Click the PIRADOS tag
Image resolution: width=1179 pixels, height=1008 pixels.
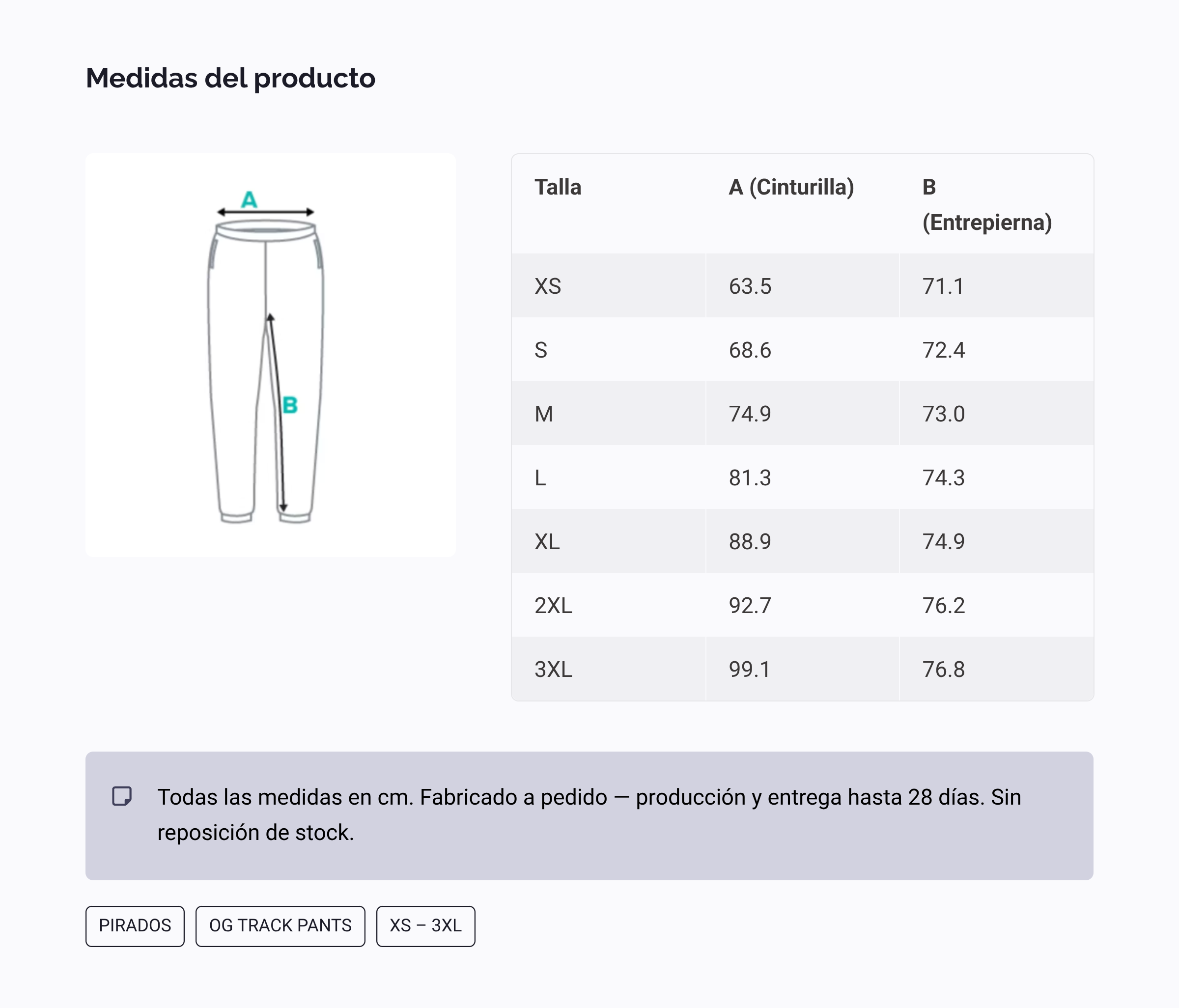pyautogui.click(x=135, y=926)
